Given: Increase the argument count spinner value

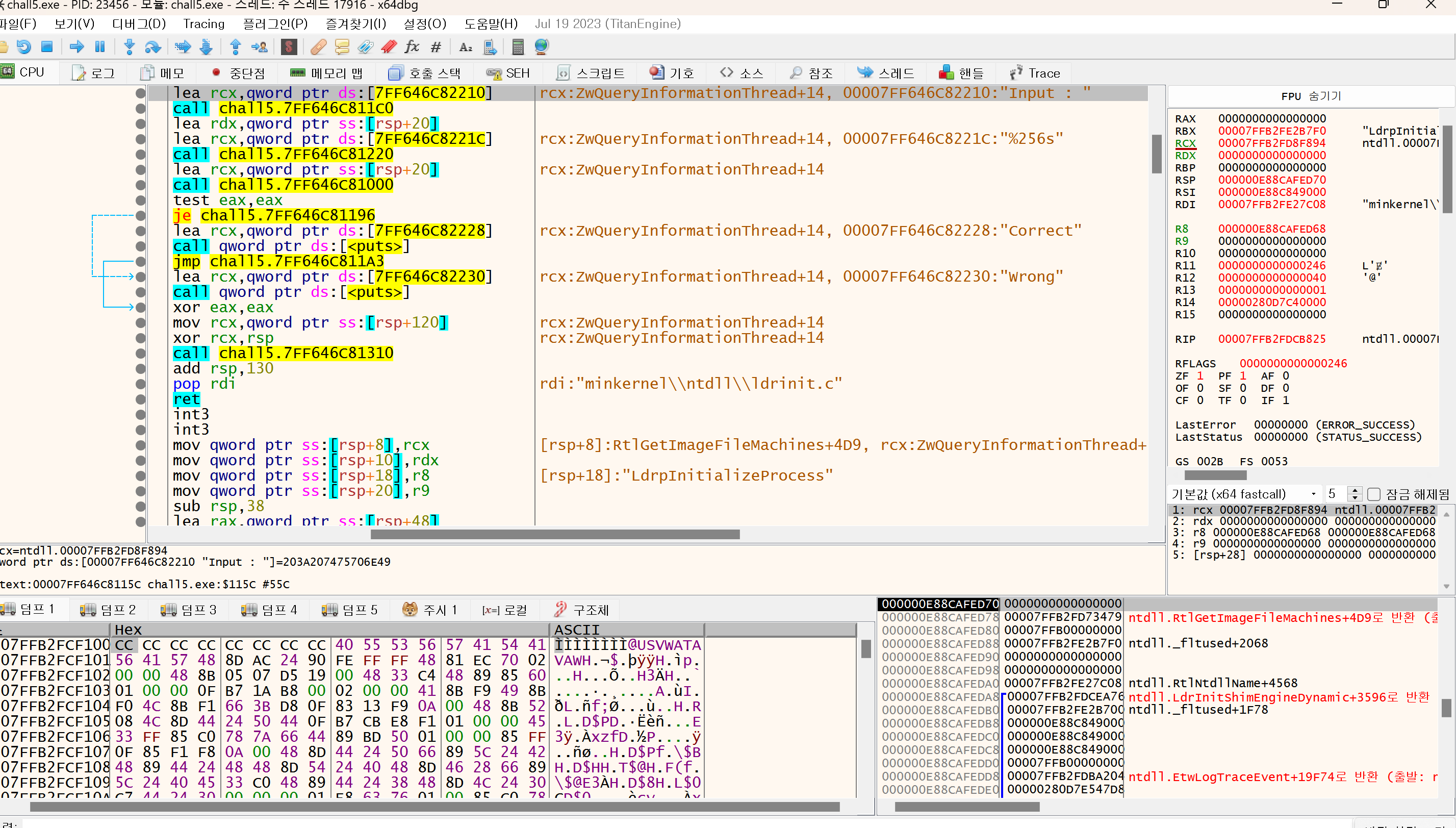Looking at the screenshot, I should pyautogui.click(x=1355, y=490).
